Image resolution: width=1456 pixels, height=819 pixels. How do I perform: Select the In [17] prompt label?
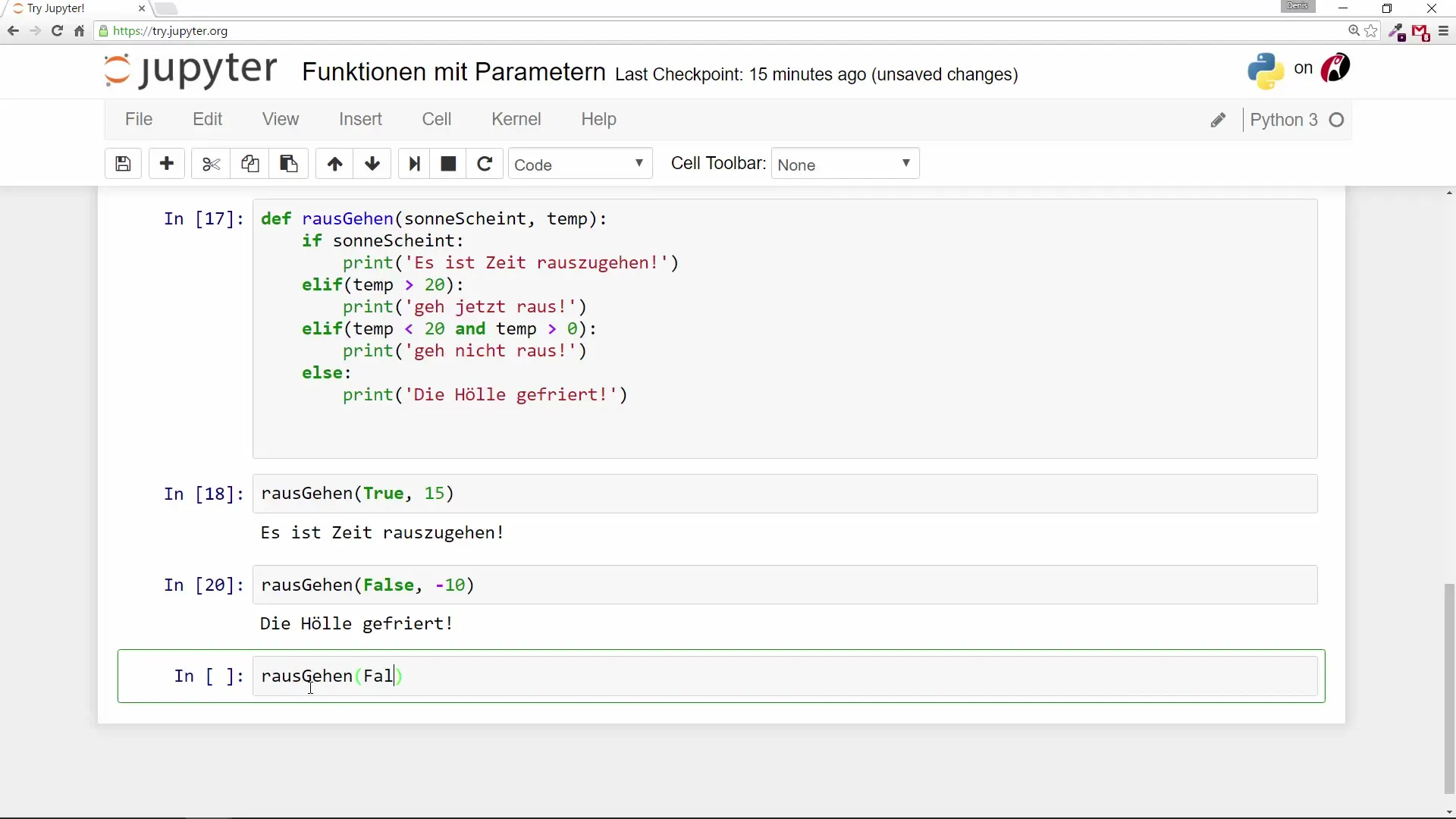pos(203,219)
